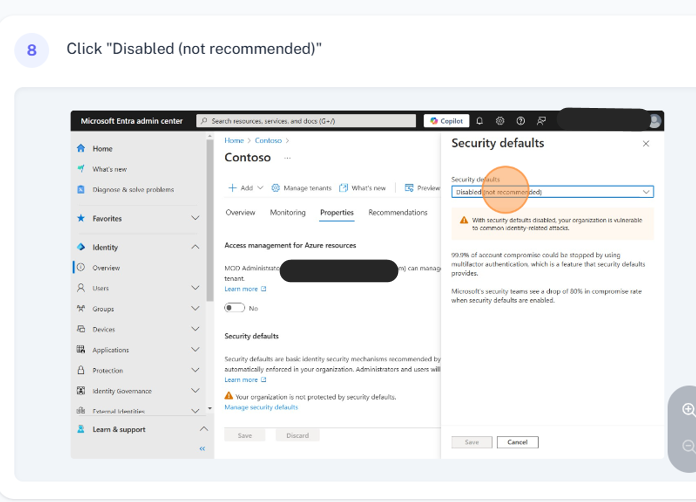Click Manage security defaults link
Image resolution: width=696 pixels, height=502 pixels.
[x=261, y=407]
